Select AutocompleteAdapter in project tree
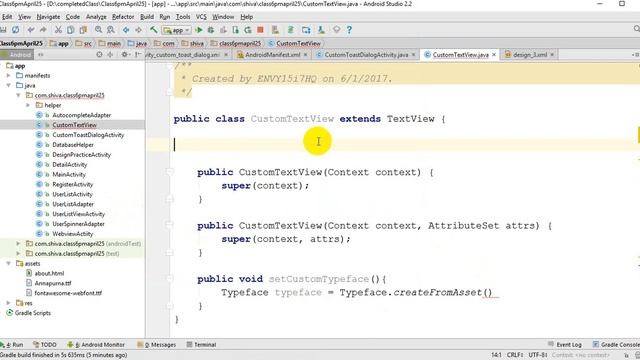The image size is (640, 360). (81, 115)
